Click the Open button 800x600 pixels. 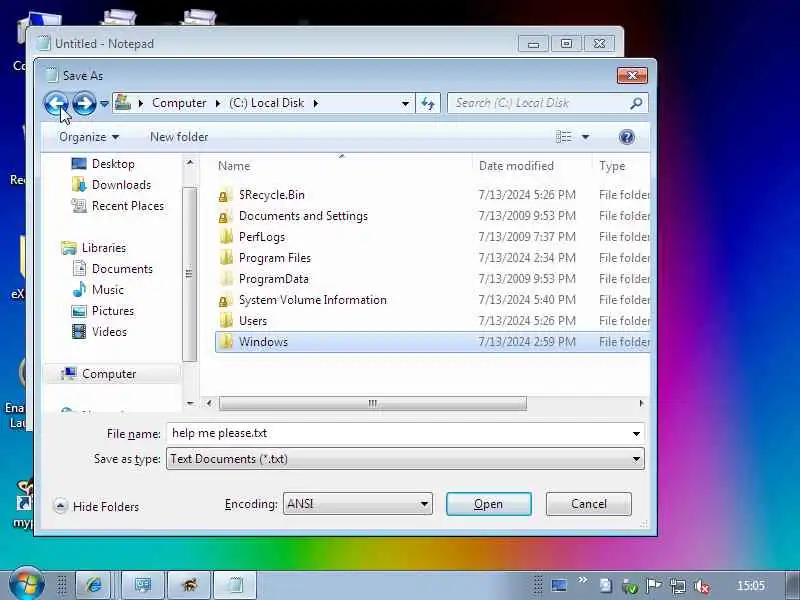tap(488, 504)
